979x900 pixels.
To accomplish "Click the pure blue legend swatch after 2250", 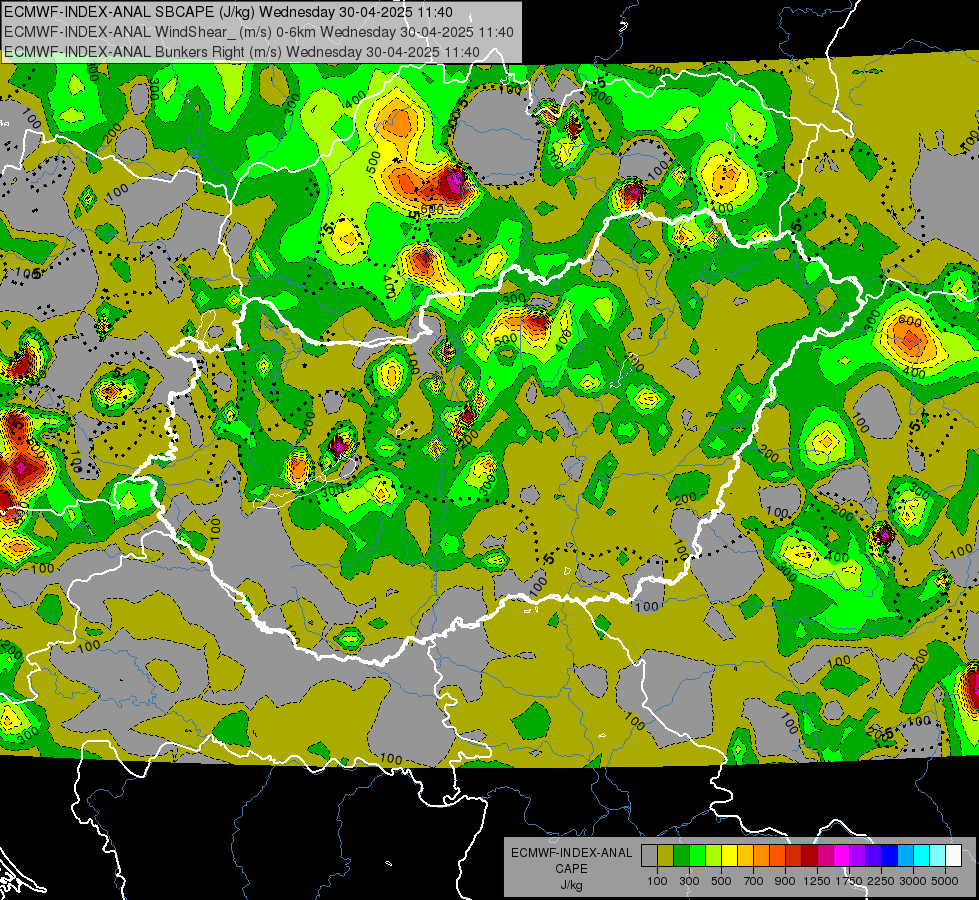I will click(890, 856).
